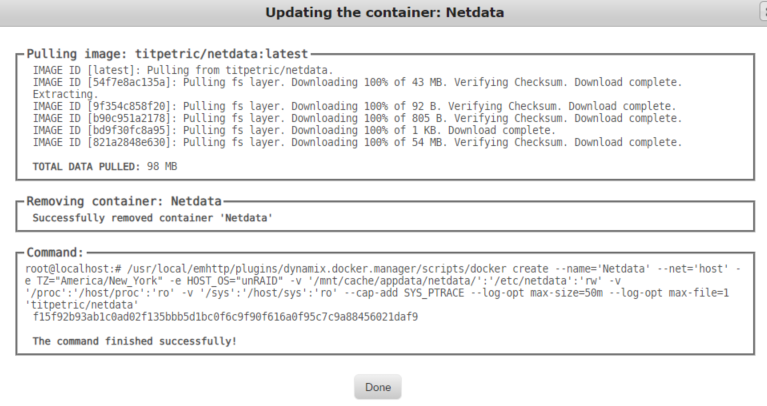767x406 pixels.
Task: Click the log line for image 821a2848e630
Action: 357,142
